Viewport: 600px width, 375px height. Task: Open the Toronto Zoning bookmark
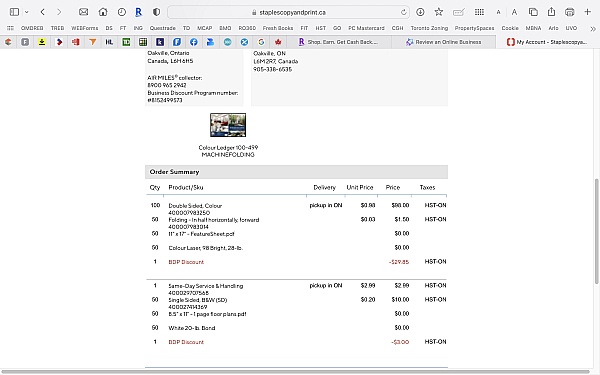click(x=429, y=28)
